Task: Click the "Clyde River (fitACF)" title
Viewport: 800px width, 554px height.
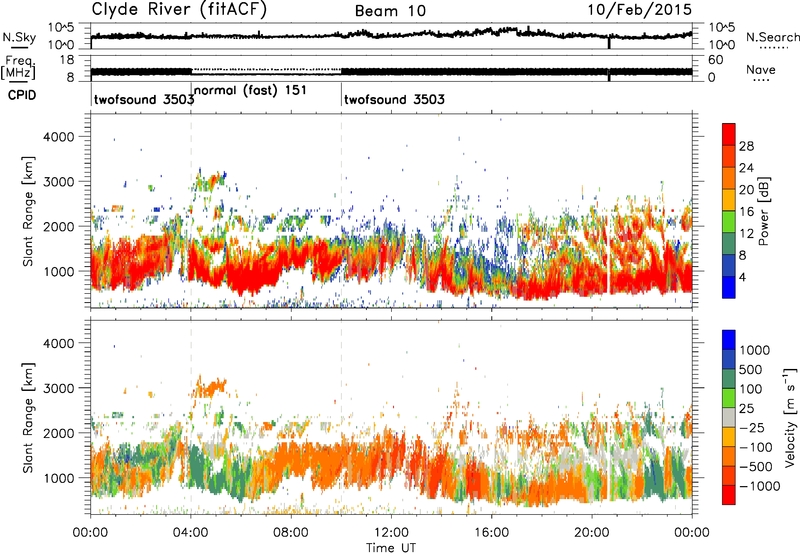Action: tap(179, 9)
